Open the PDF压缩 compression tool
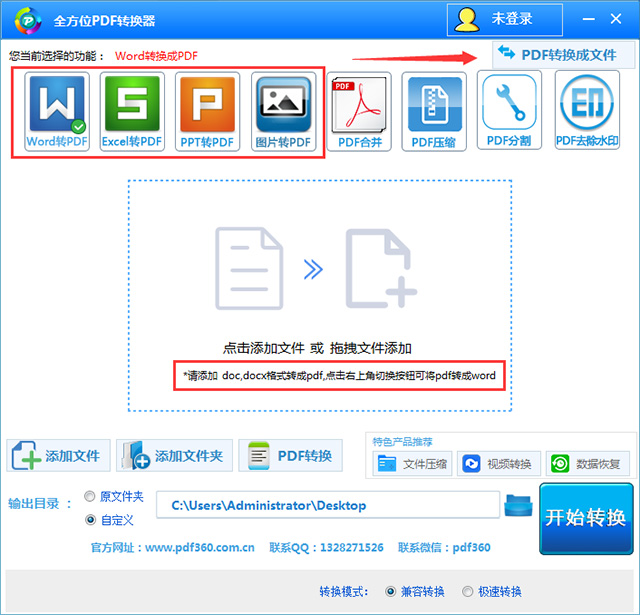The height and width of the screenshot is (615, 640). point(434,112)
